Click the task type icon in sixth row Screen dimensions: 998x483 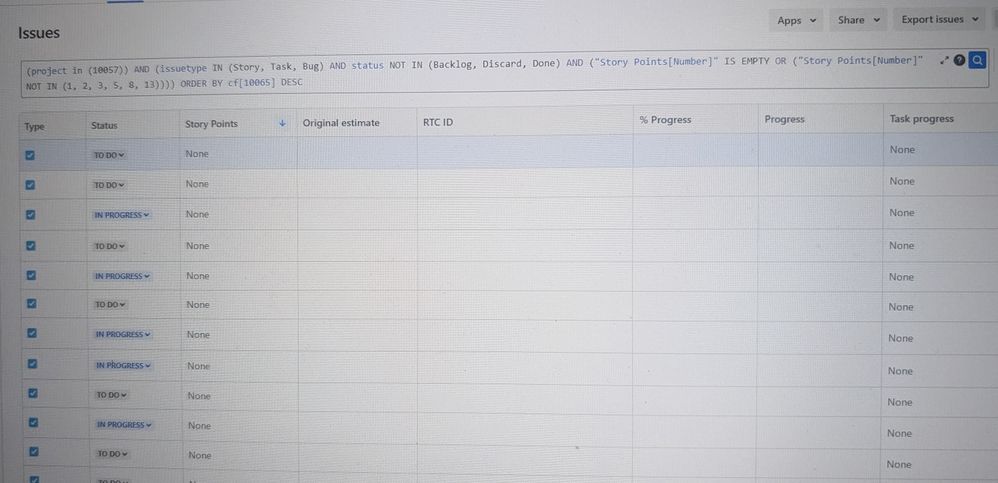tap(32, 304)
